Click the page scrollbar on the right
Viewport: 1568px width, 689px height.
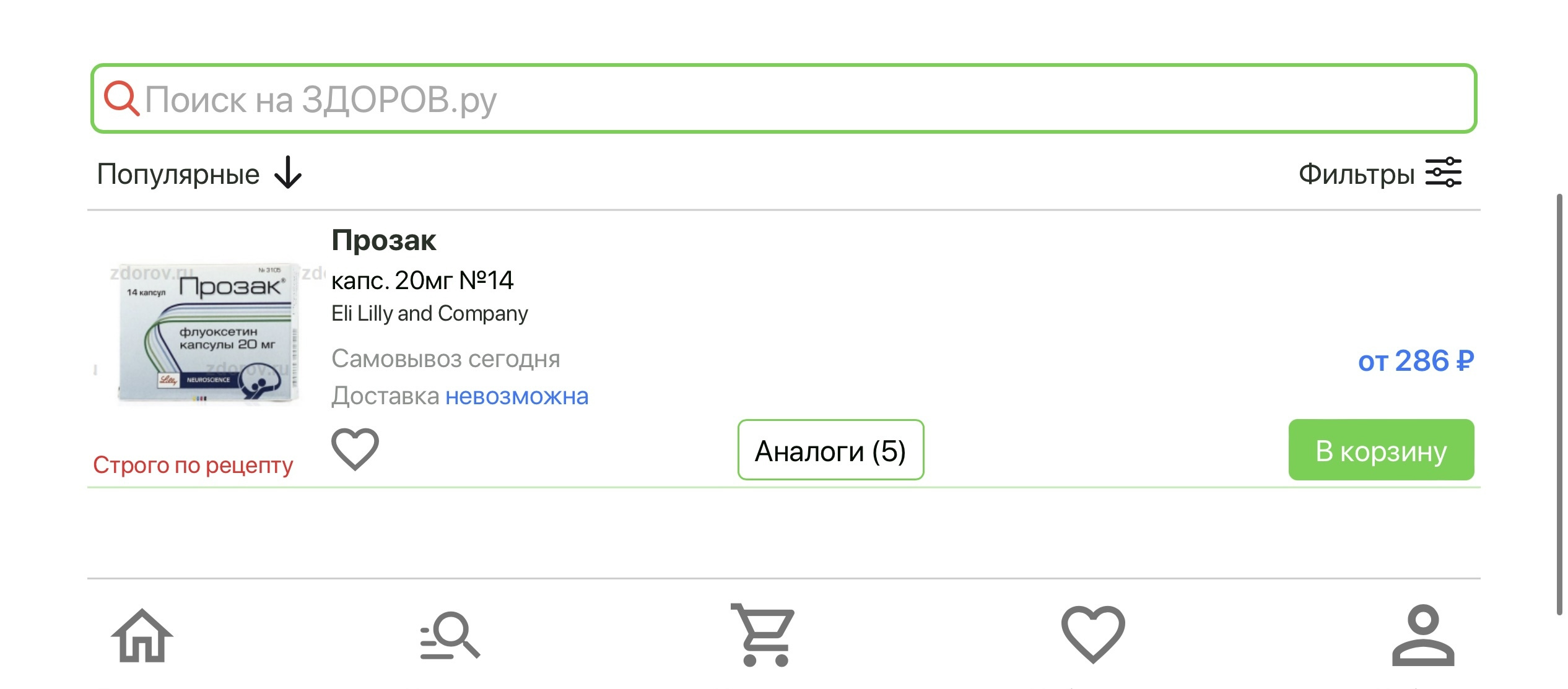pos(1559,404)
